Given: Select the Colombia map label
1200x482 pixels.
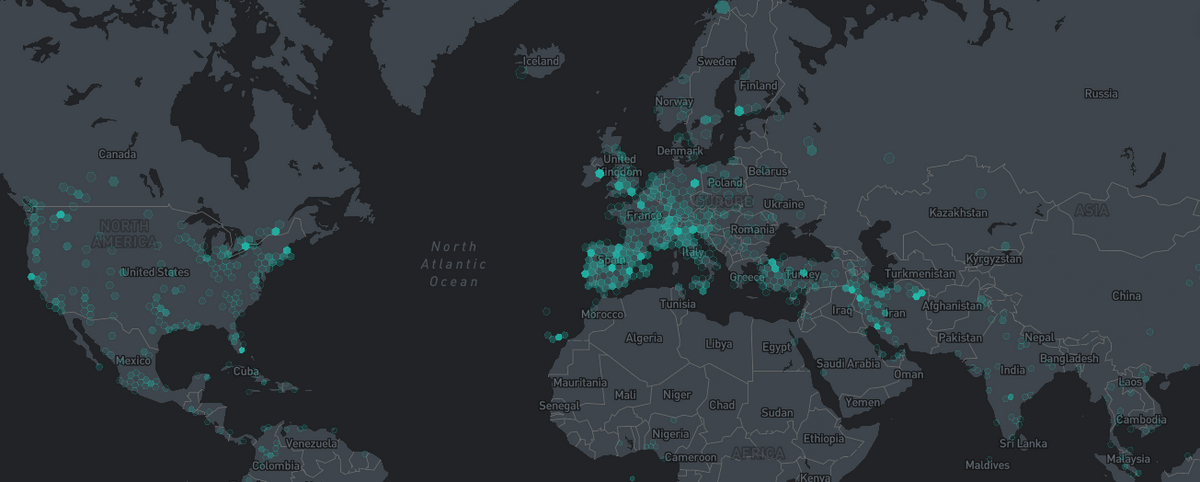Looking at the screenshot, I should [275, 466].
